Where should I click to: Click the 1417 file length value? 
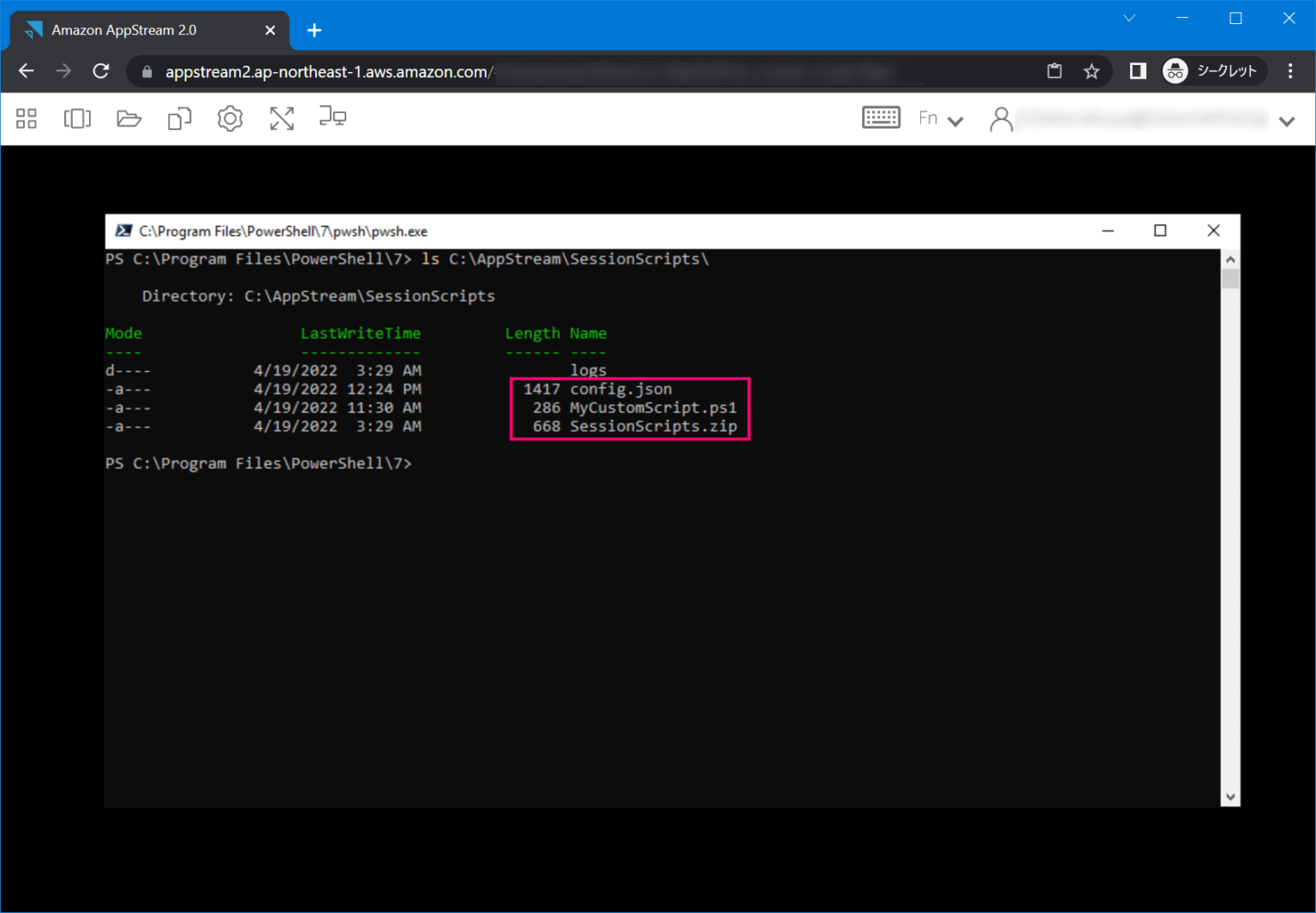coord(541,389)
